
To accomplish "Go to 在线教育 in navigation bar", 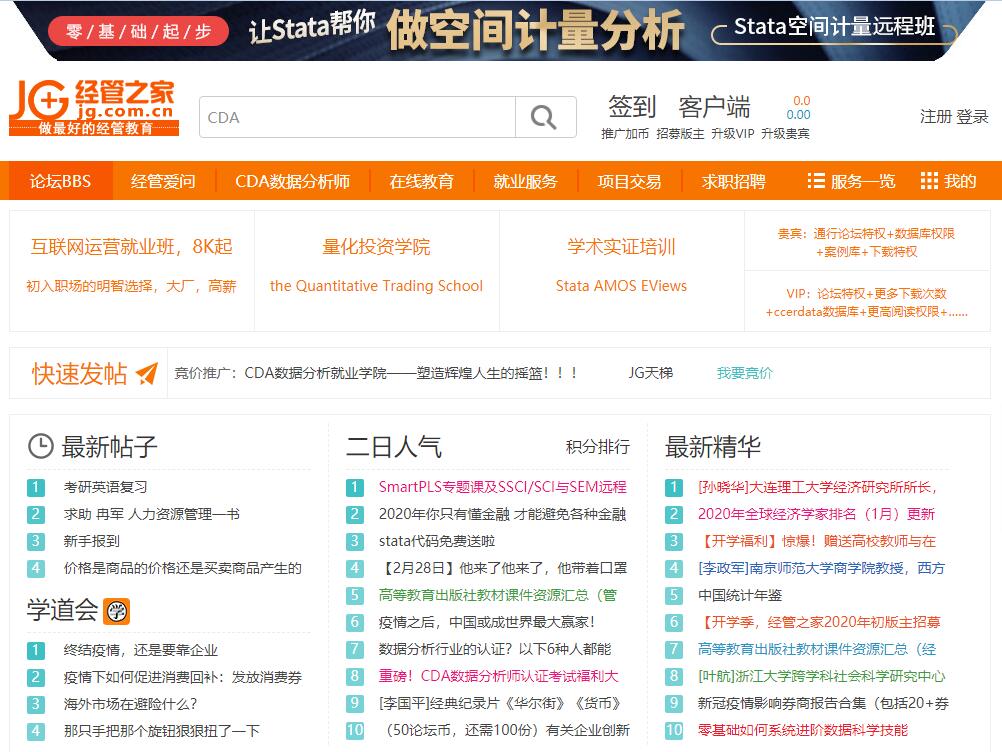I will 422,181.
